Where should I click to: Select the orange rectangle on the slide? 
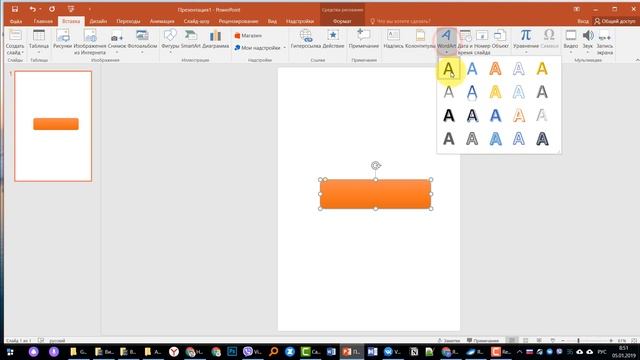[376, 194]
